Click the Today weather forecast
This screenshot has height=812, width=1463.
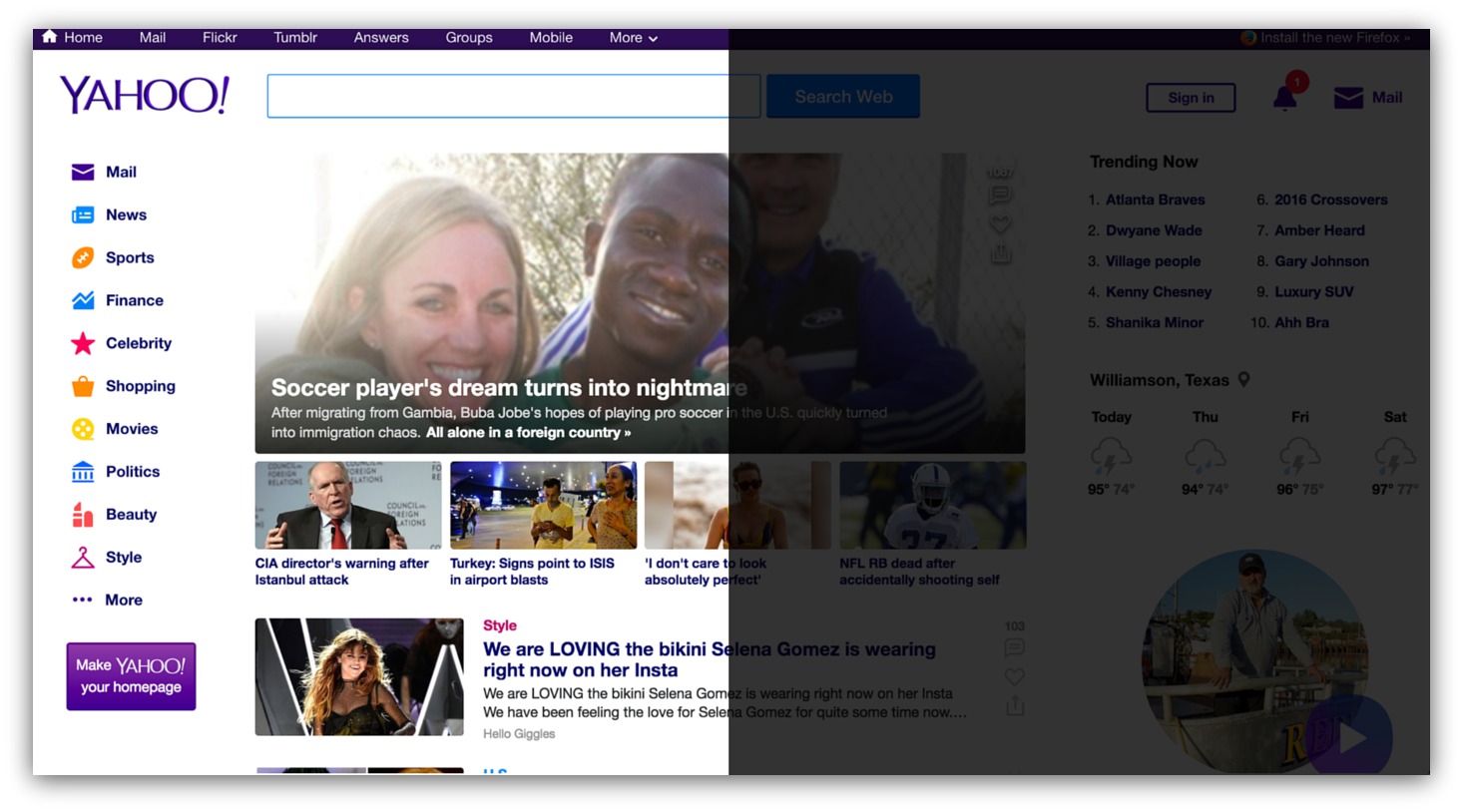tap(1111, 455)
